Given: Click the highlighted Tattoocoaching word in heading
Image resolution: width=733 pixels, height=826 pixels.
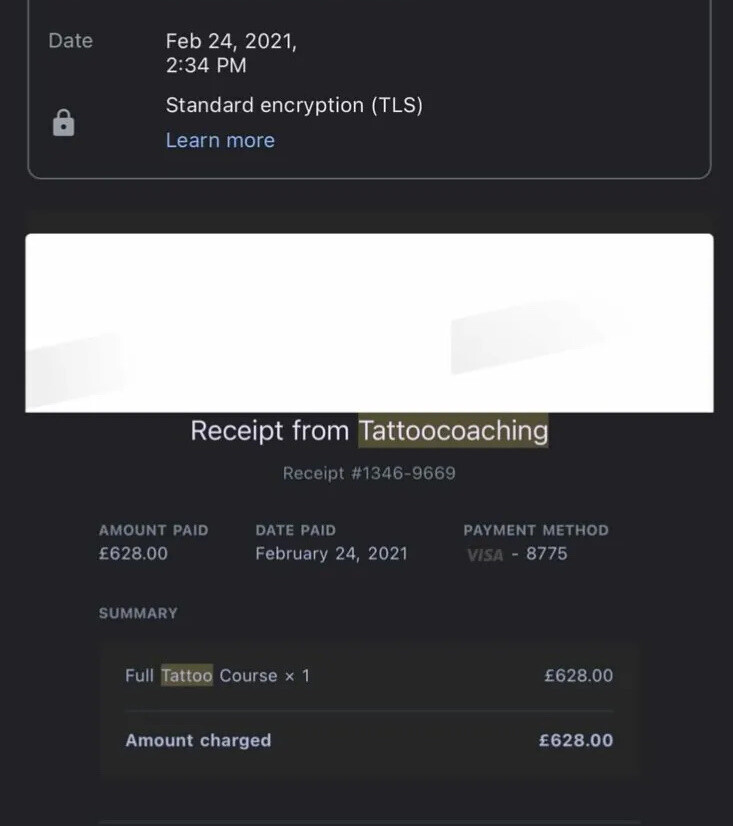Looking at the screenshot, I should [x=453, y=431].
